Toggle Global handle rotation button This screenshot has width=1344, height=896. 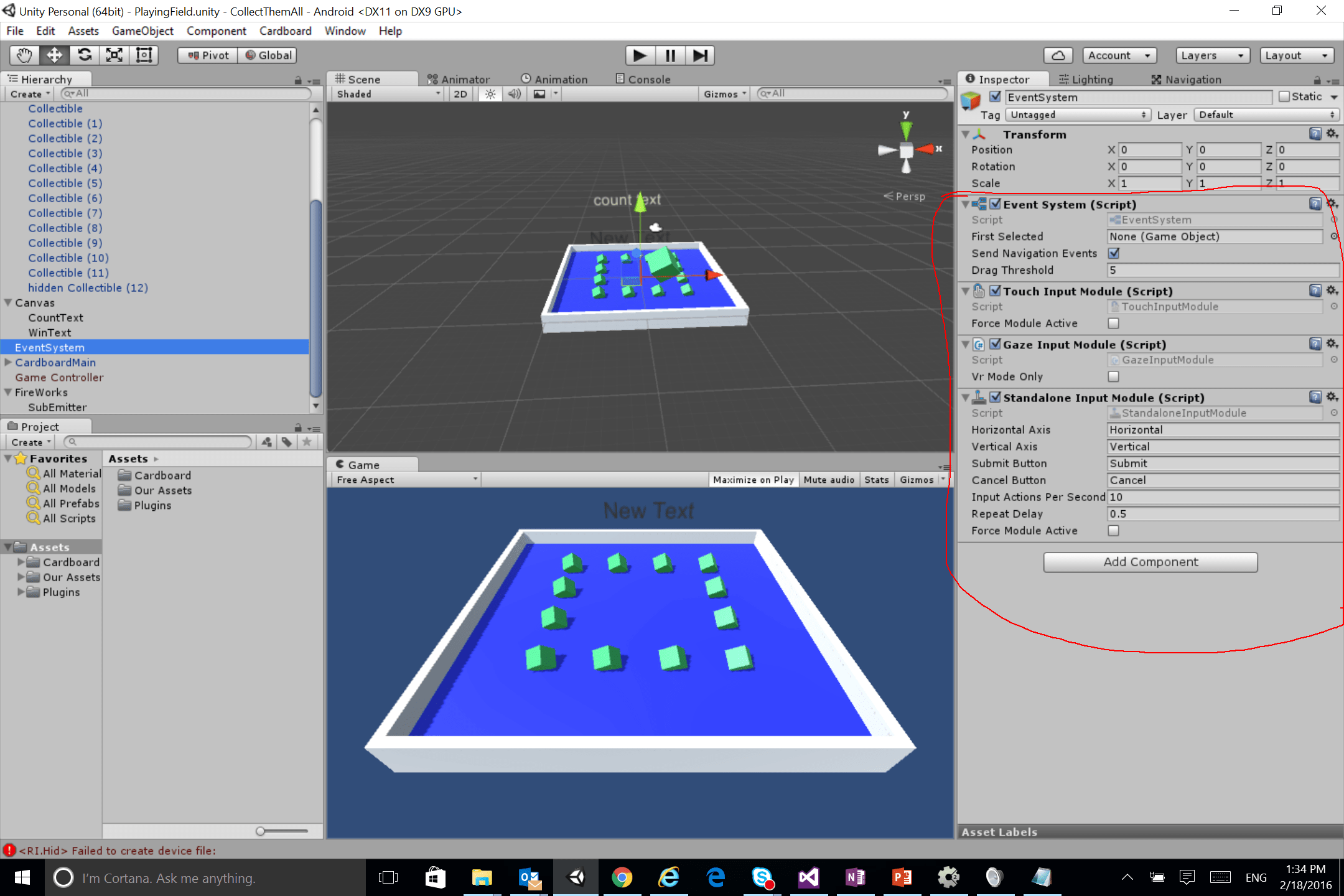268,55
